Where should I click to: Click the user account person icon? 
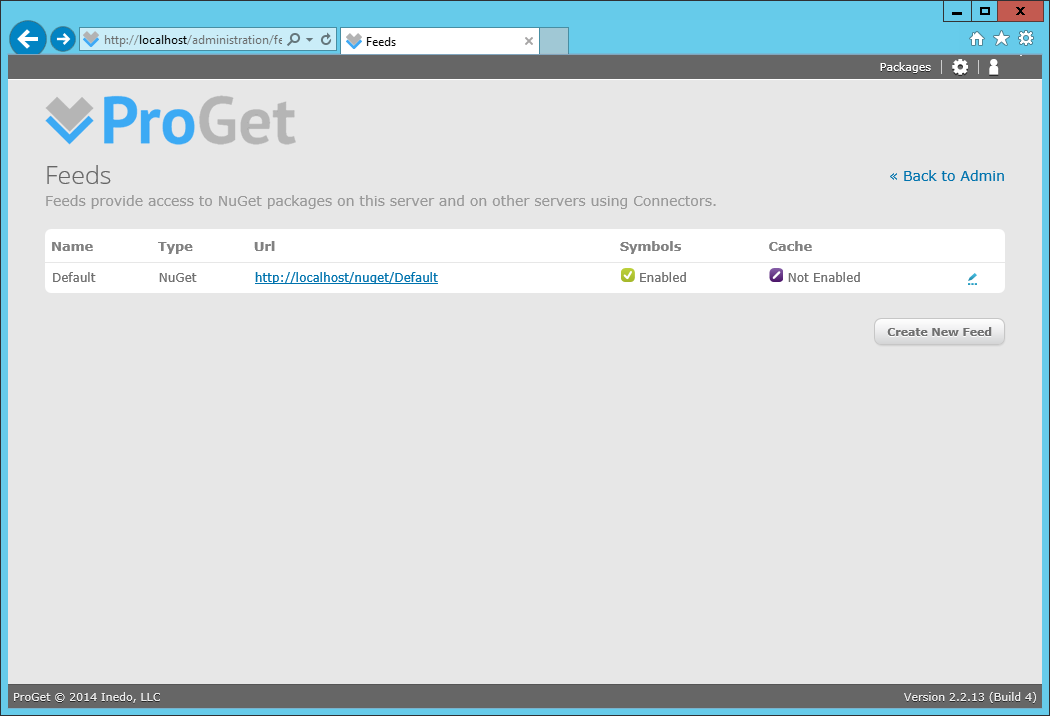point(994,67)
